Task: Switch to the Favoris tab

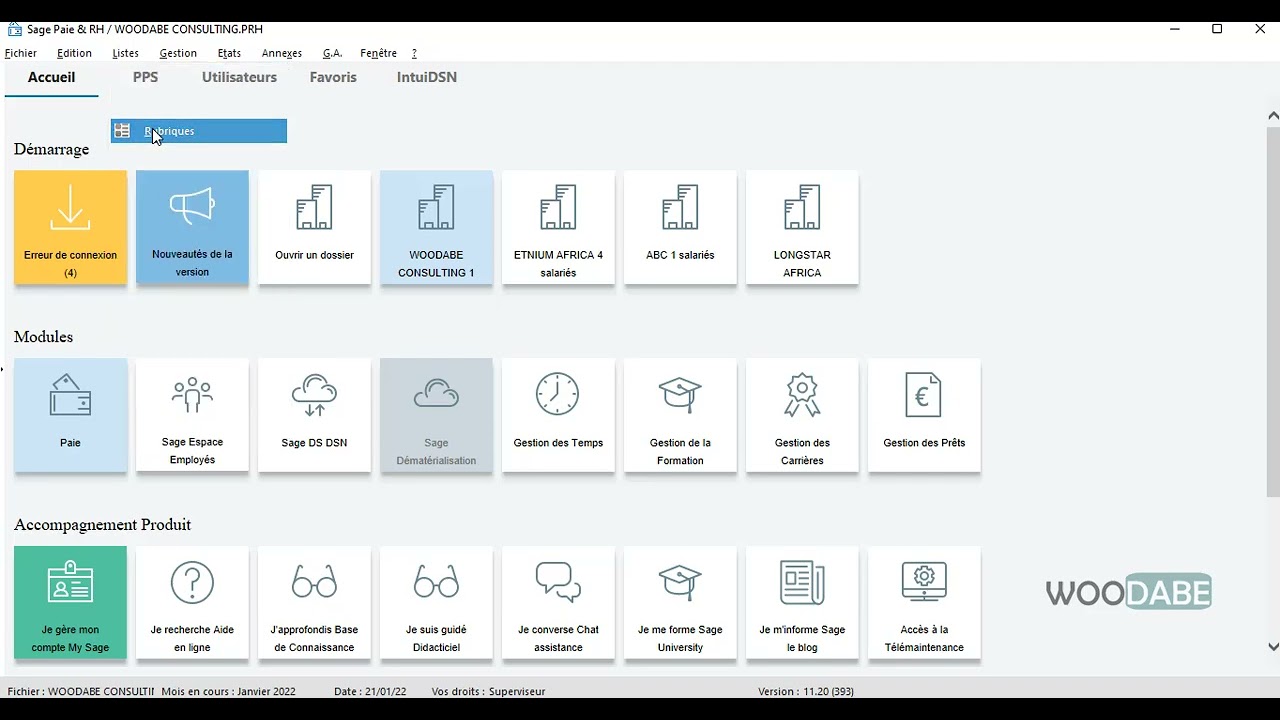Action: (333, 77)
